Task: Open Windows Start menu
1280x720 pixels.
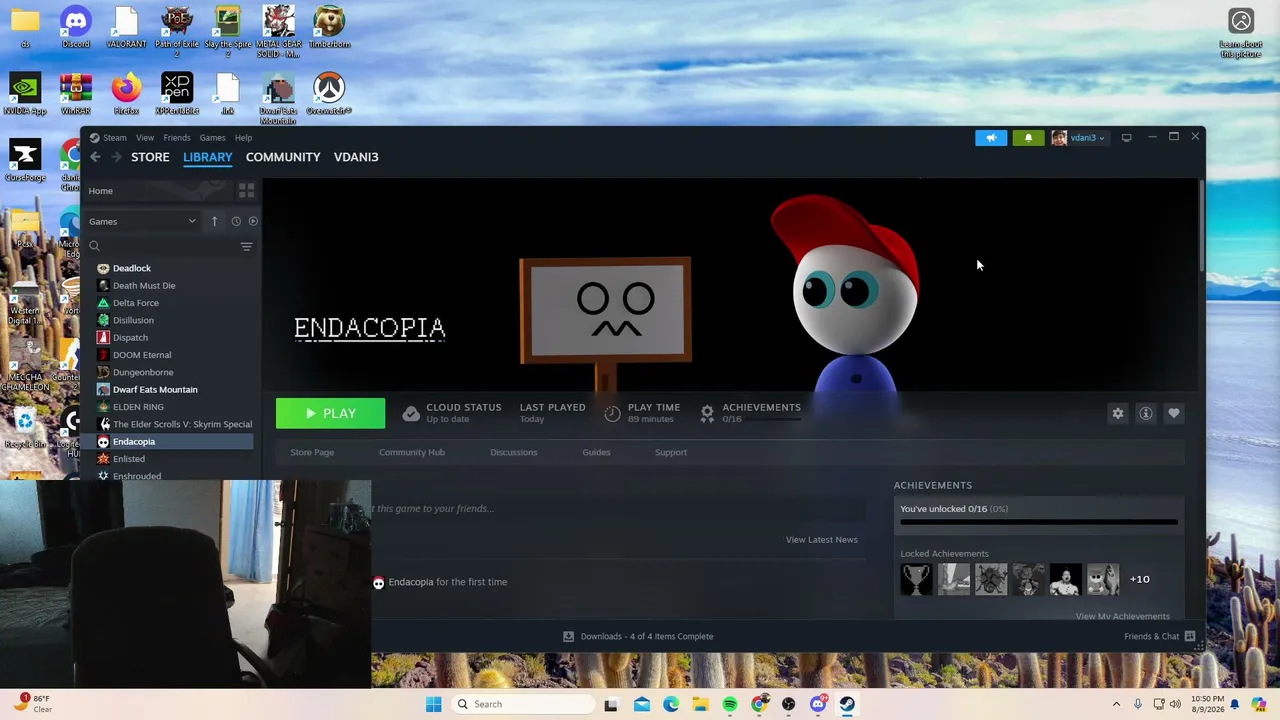Action: (x=433, y=704)
